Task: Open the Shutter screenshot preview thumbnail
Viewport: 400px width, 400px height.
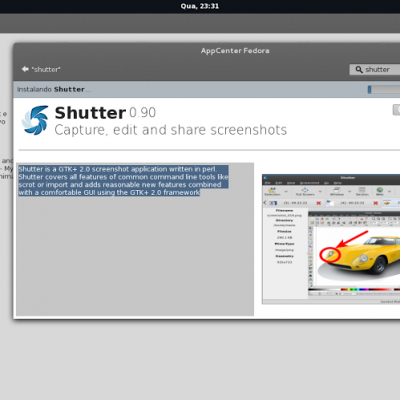Action: (x=331, y=239)
